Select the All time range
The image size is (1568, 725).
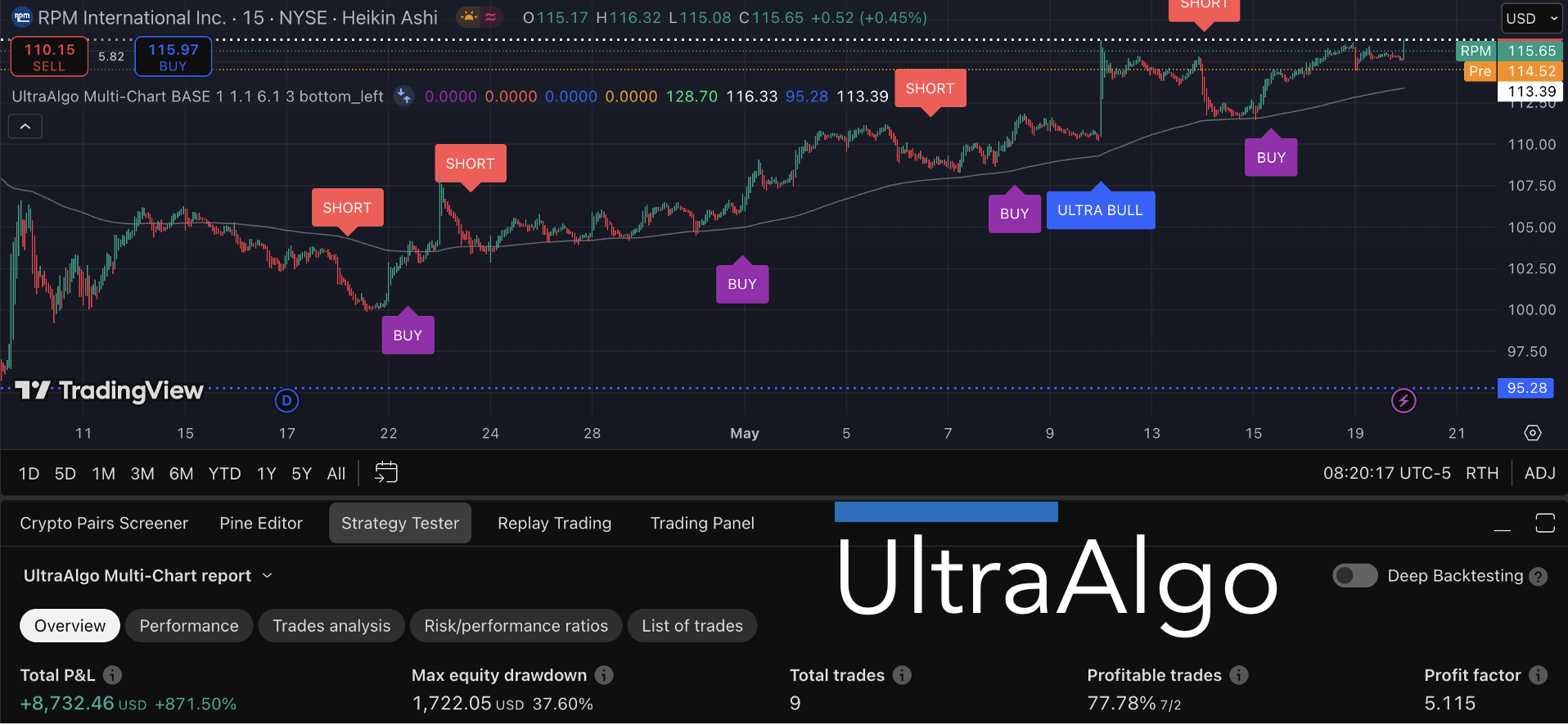click(x=336, y=474)
